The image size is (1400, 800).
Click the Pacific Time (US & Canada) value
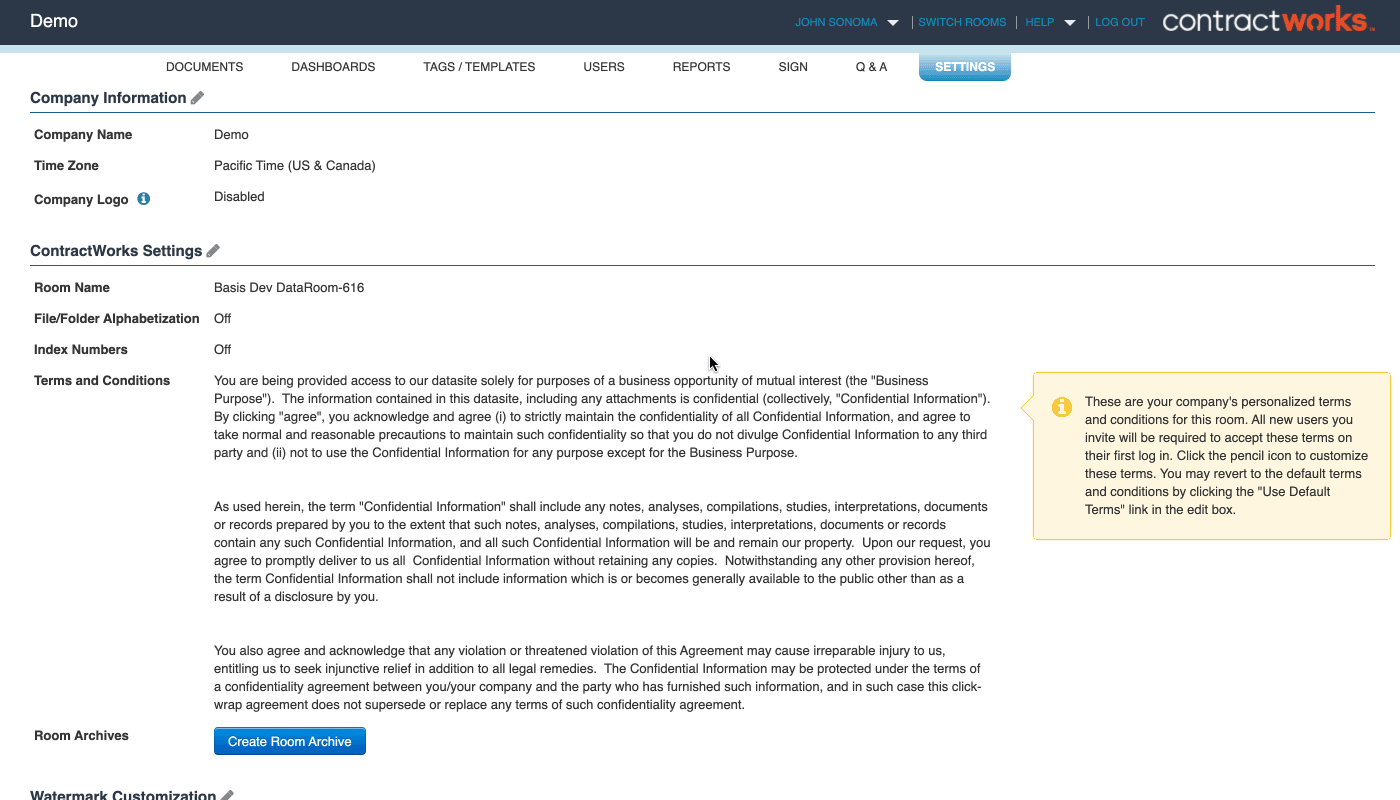[295, 166]
